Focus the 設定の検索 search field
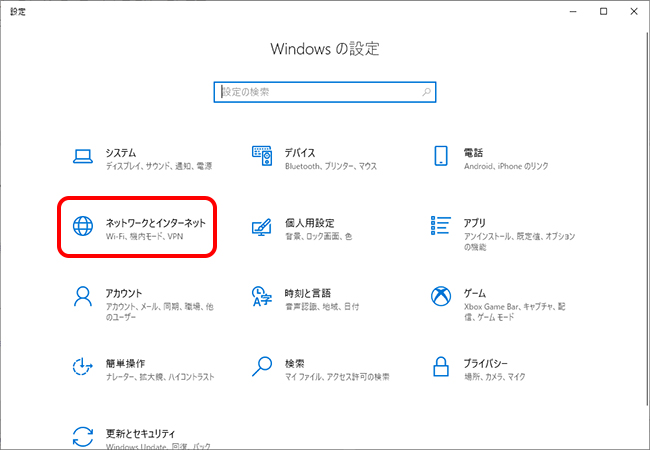Screen dimensions: 650x450 pyautogui.click(x=325, y=92)
